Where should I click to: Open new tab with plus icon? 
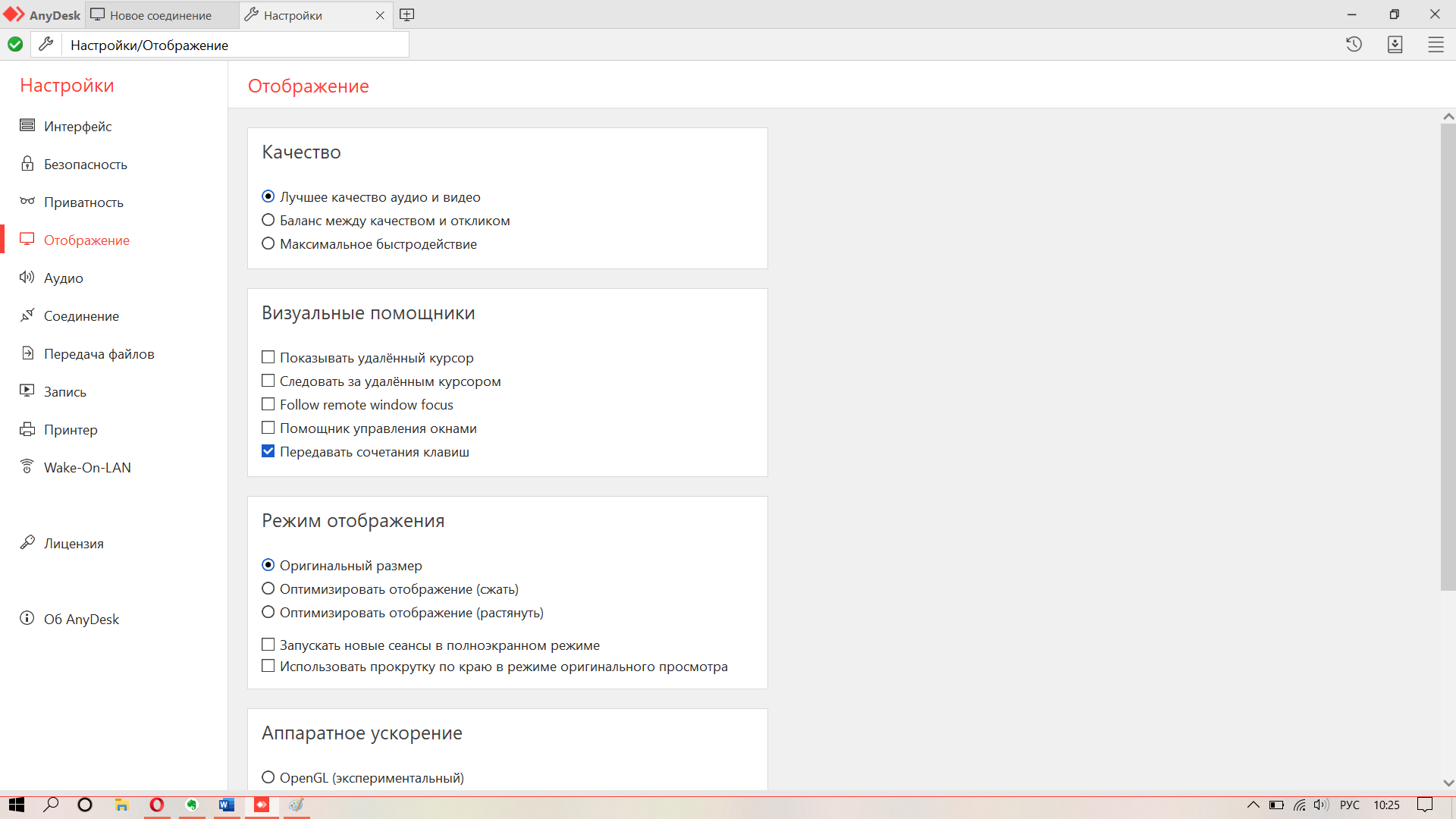click(406, 15)
